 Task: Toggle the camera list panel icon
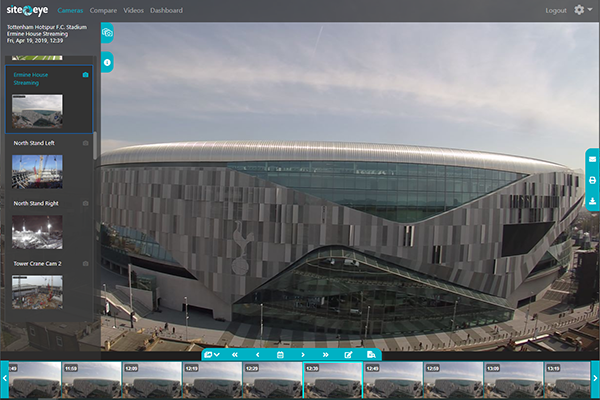pyautogui.click(x=107, y=33)
